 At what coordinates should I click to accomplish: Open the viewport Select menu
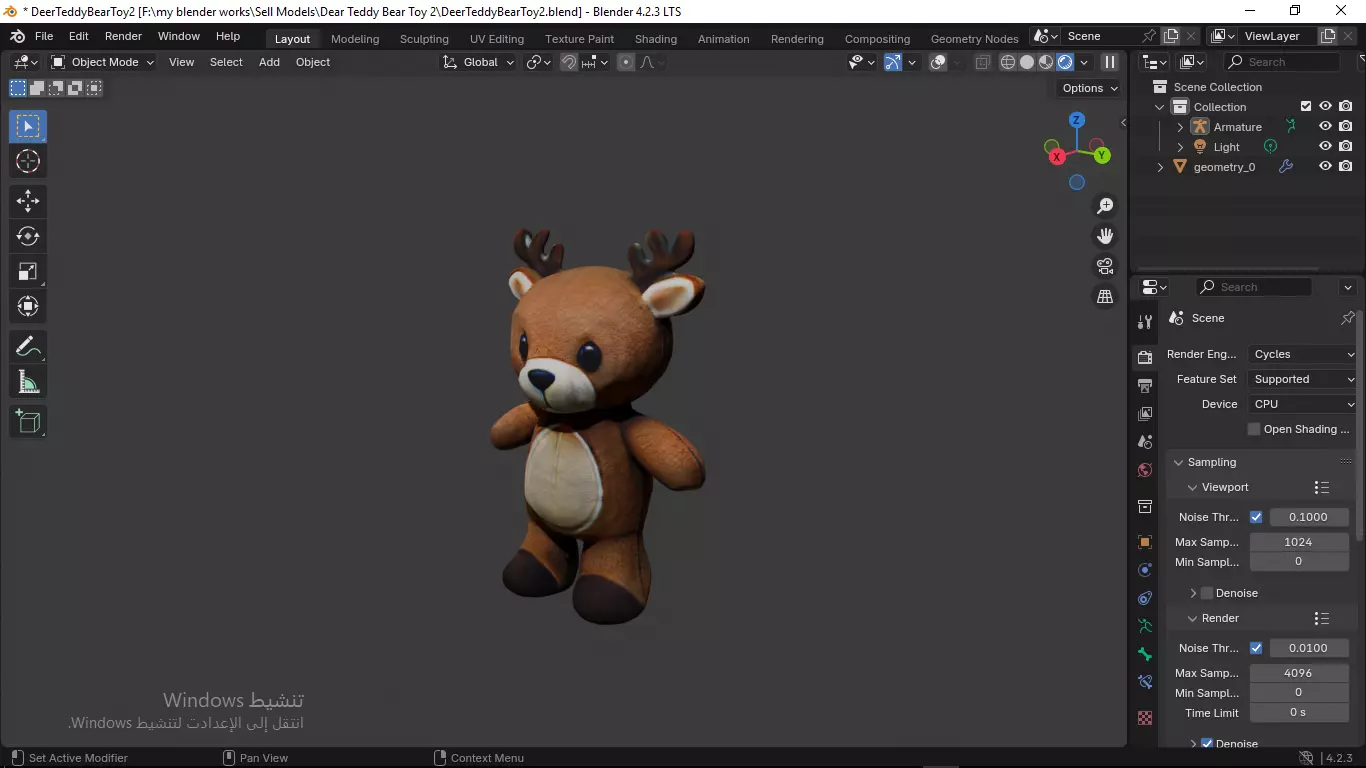226,62
